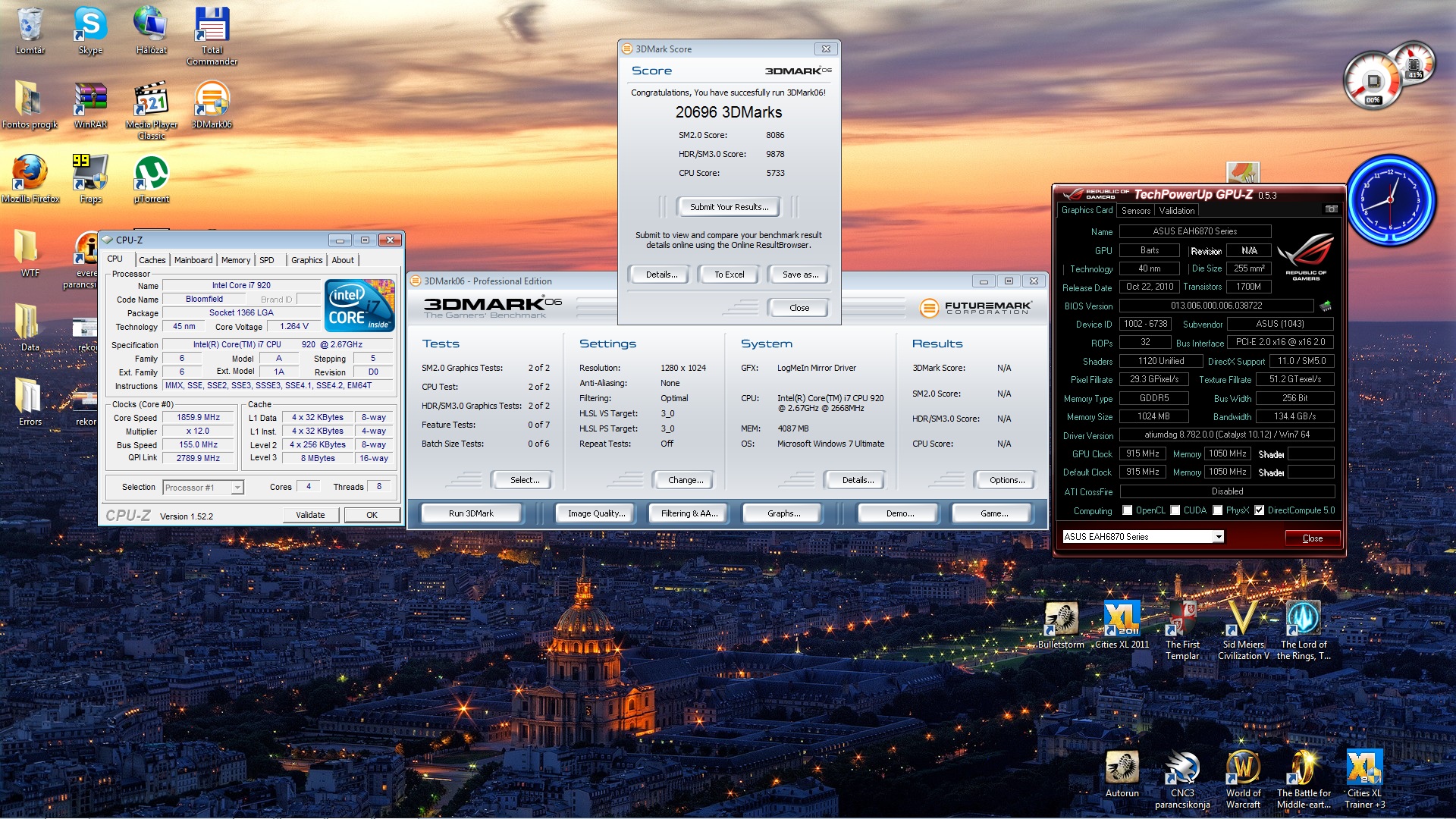Launch Total Commander shortcut
Screen dimensions: 1456x819
[212, 36]
